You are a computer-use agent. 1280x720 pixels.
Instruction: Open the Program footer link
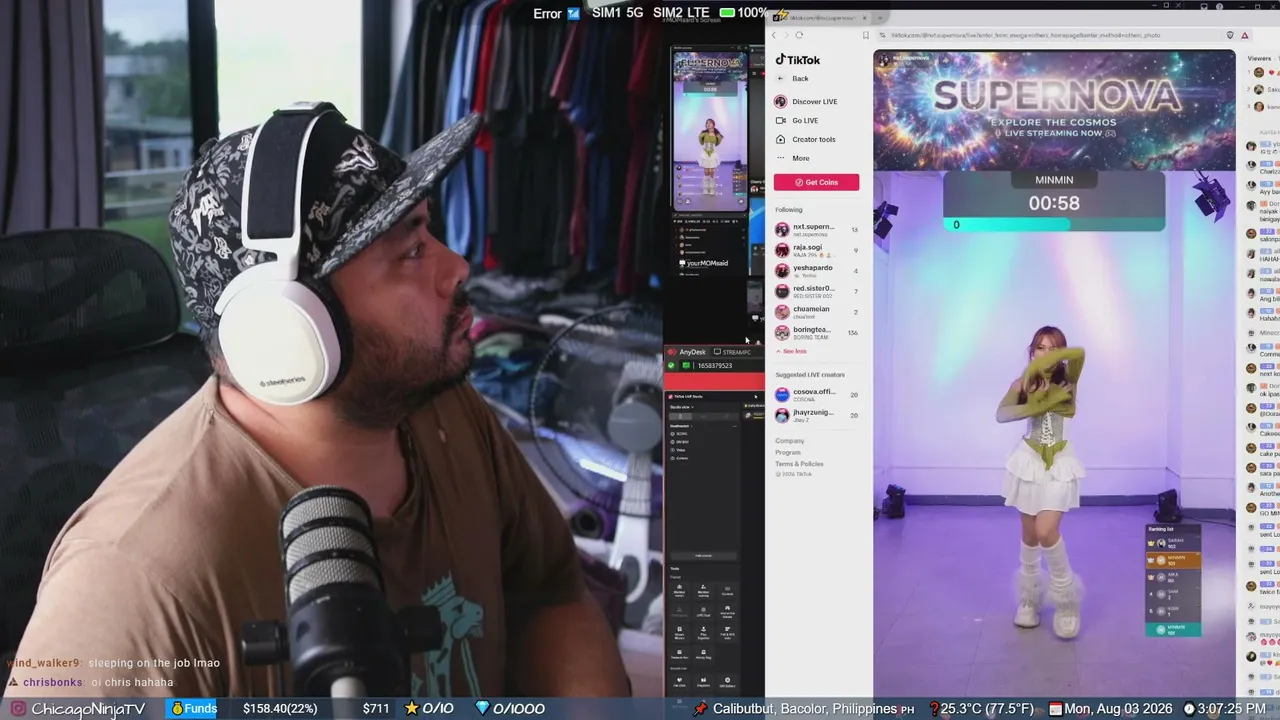pos(788,453)
